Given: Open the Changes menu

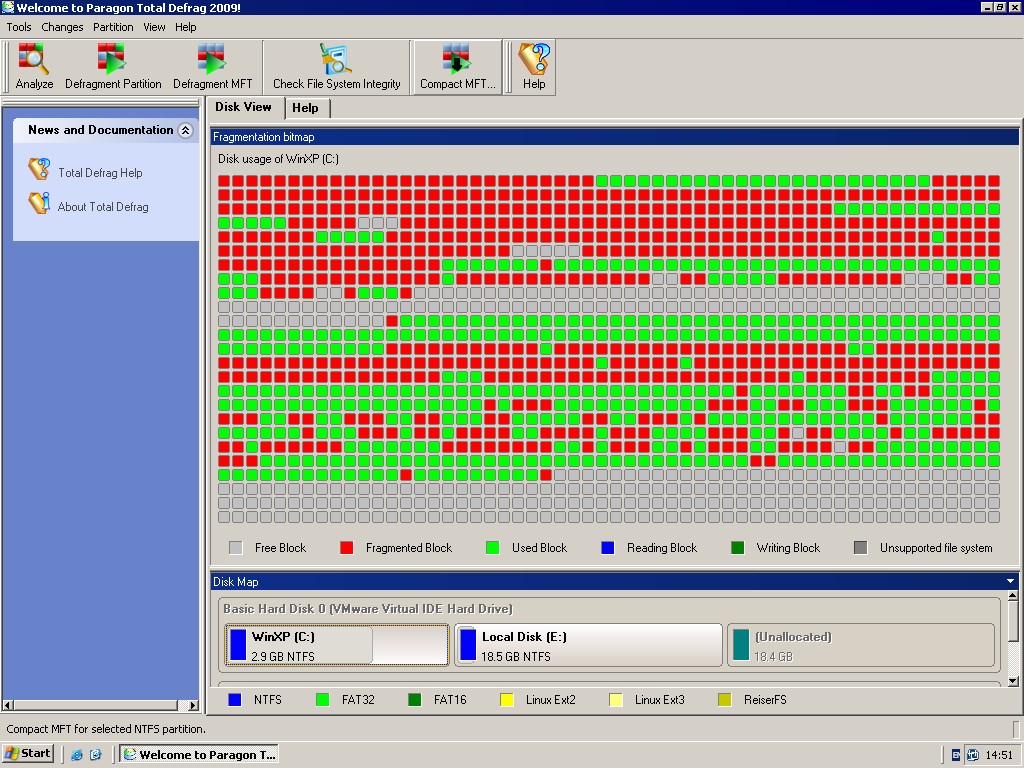Looking at the screenshot, I should [62, 27].
